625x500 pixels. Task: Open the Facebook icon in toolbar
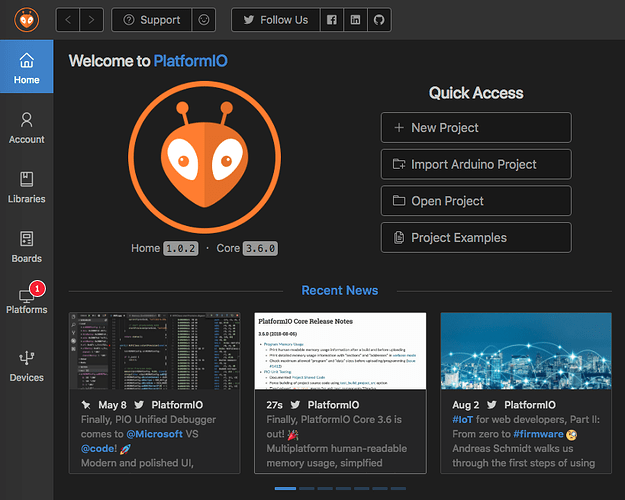click(x=332, y=20)
